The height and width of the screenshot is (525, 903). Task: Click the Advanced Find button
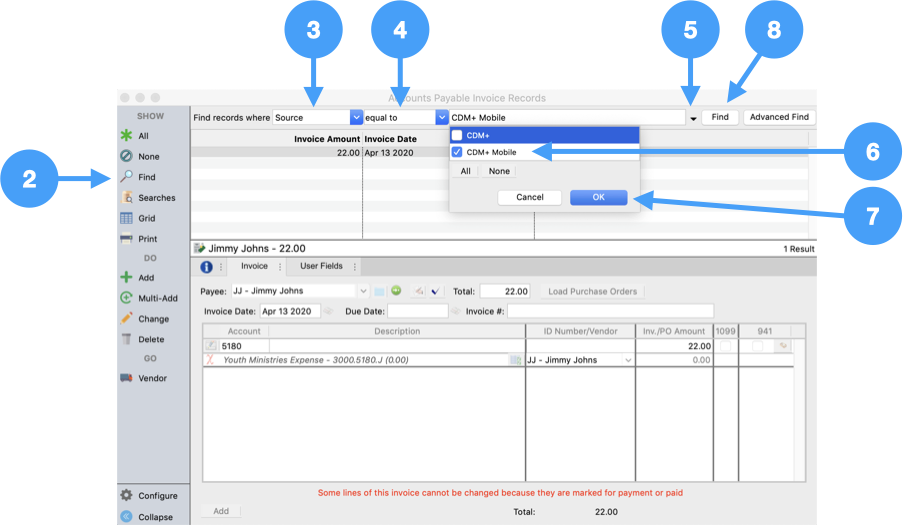779,117
